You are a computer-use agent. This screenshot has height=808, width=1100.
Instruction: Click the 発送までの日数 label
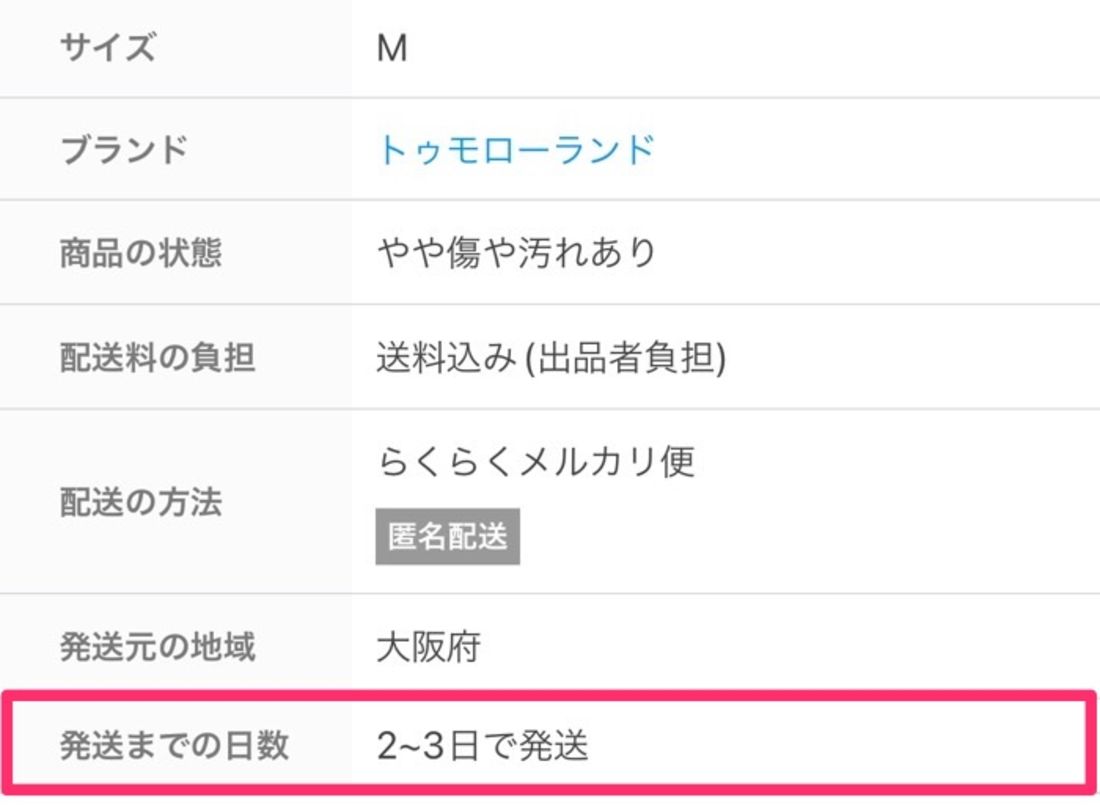pyautogui.click(x=174, y=746)
